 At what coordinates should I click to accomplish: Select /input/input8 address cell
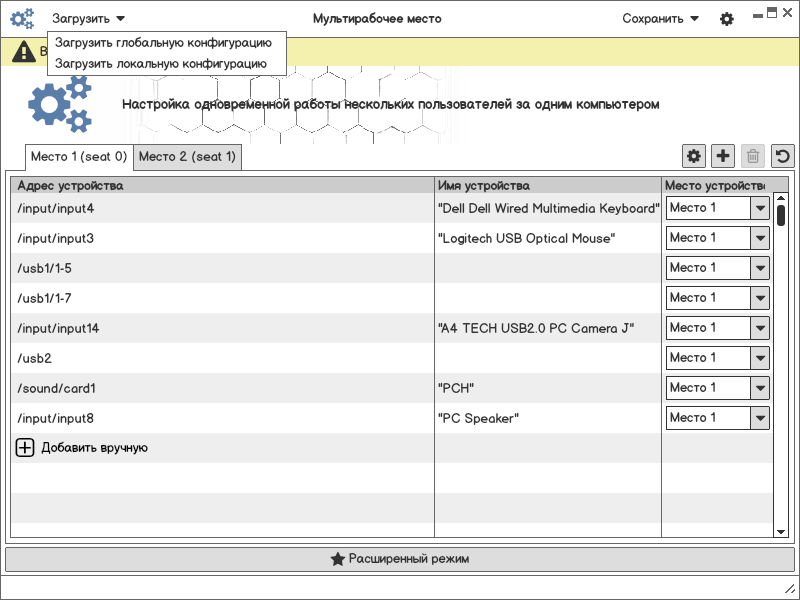pos(222,418)
